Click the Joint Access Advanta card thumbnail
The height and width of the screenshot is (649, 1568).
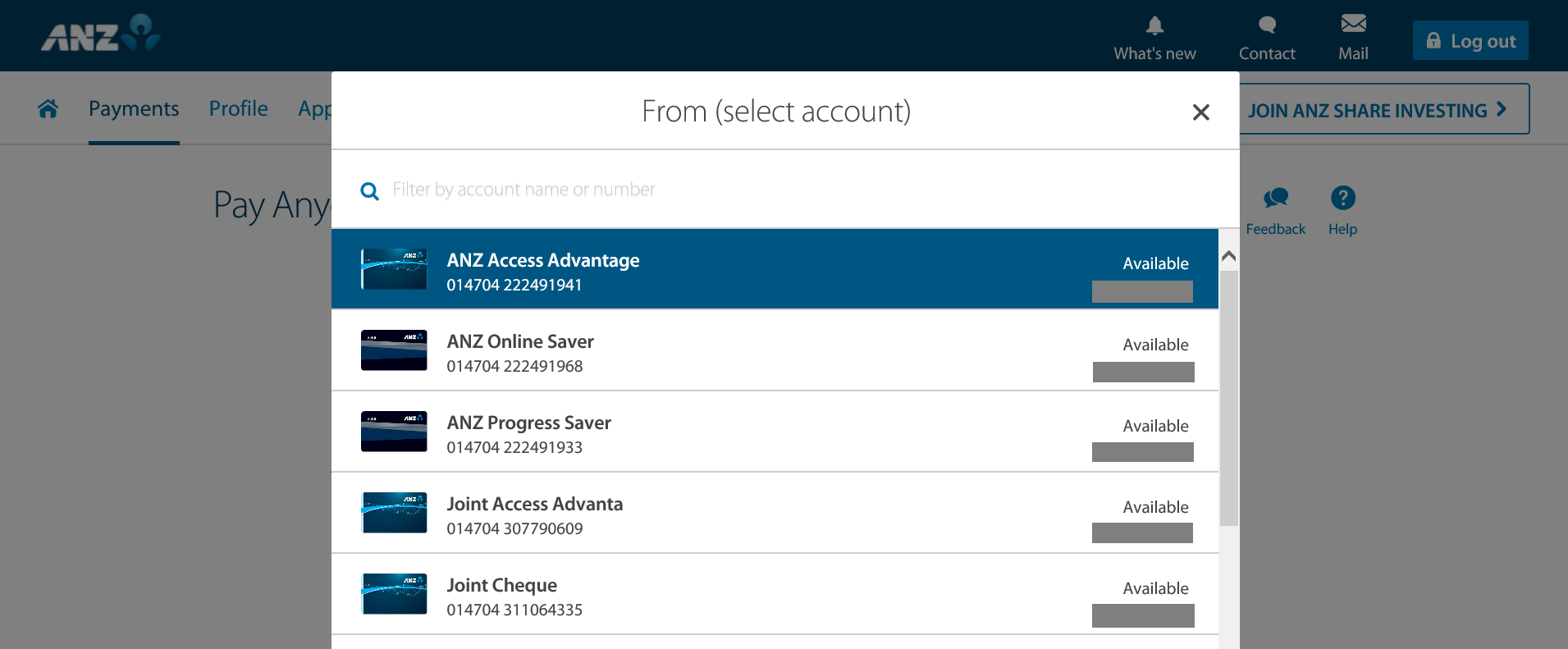[x=394, y=513]
